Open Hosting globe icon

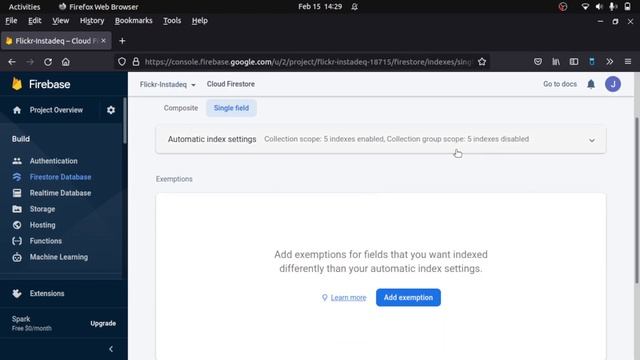tap(17, 225)
